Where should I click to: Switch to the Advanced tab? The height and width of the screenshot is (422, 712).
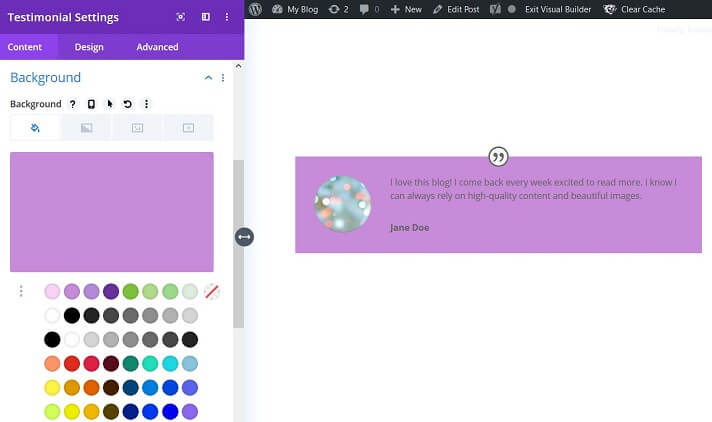pyautogui.click(x=157, y=47)
